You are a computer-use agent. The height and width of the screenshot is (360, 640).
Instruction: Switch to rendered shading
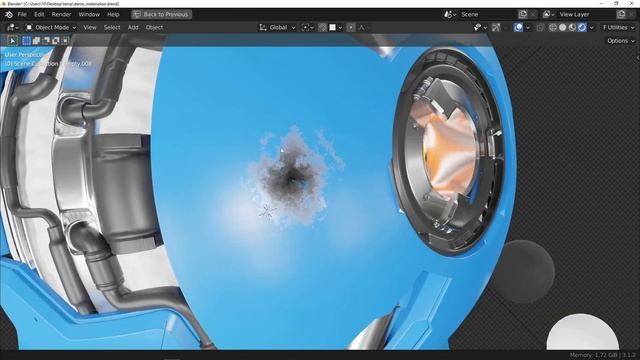click(x=582, y=27)
